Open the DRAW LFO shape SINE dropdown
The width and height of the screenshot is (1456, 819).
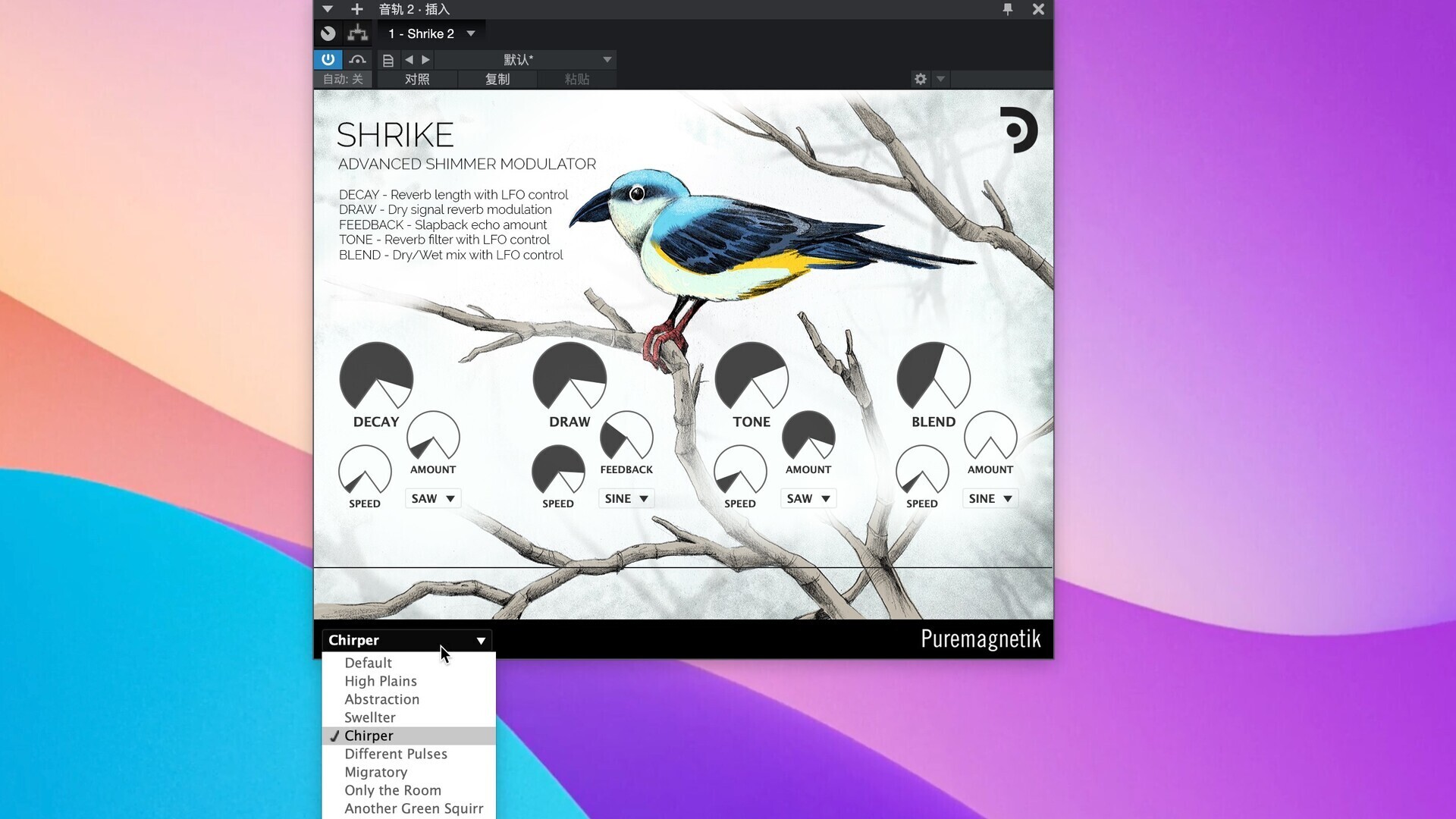pyautogui.click(x=626, y=498)
